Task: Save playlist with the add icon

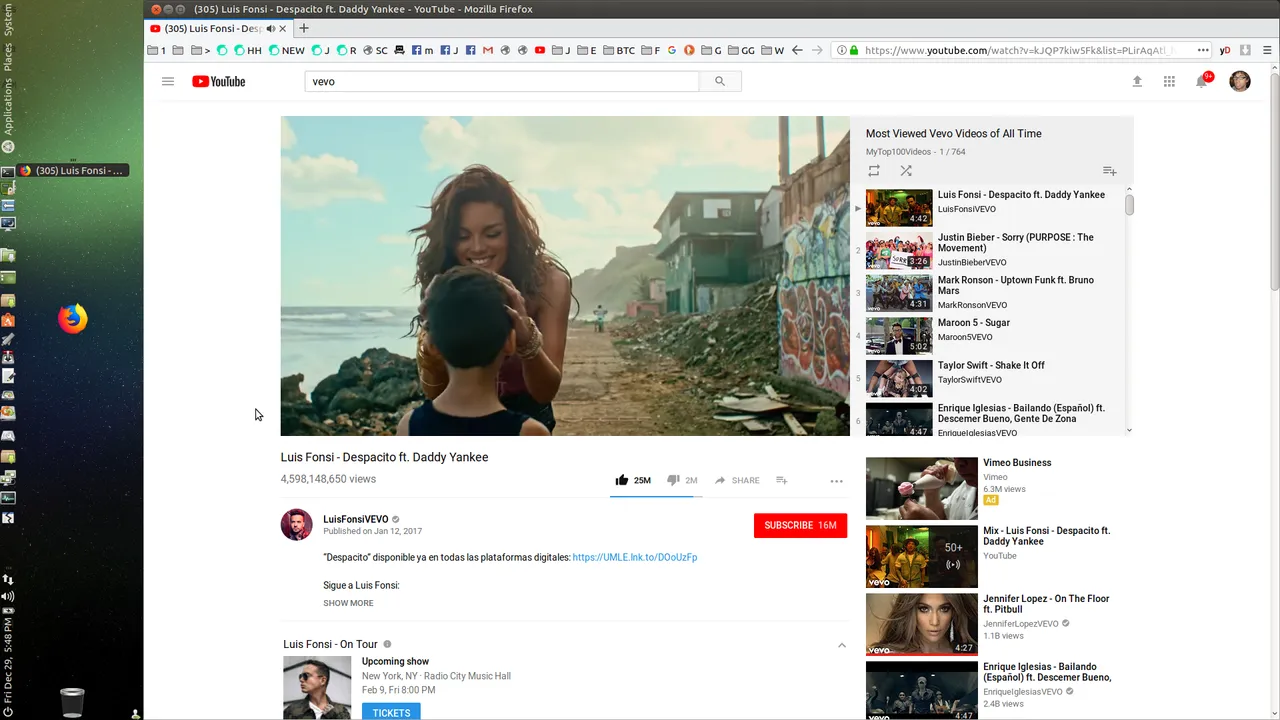Action: click(1109, 171)
